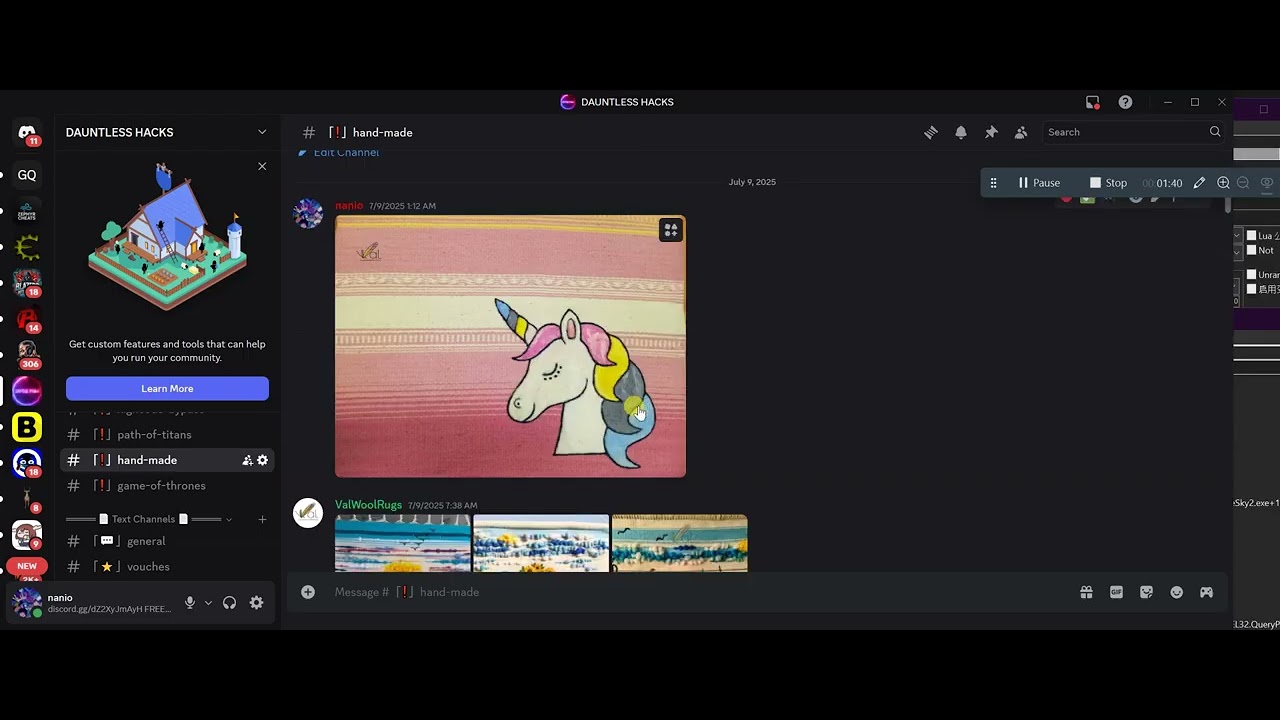Click the plus attachment button
The width and height of the screenshot is (1280, 720).
click(308, 592)
